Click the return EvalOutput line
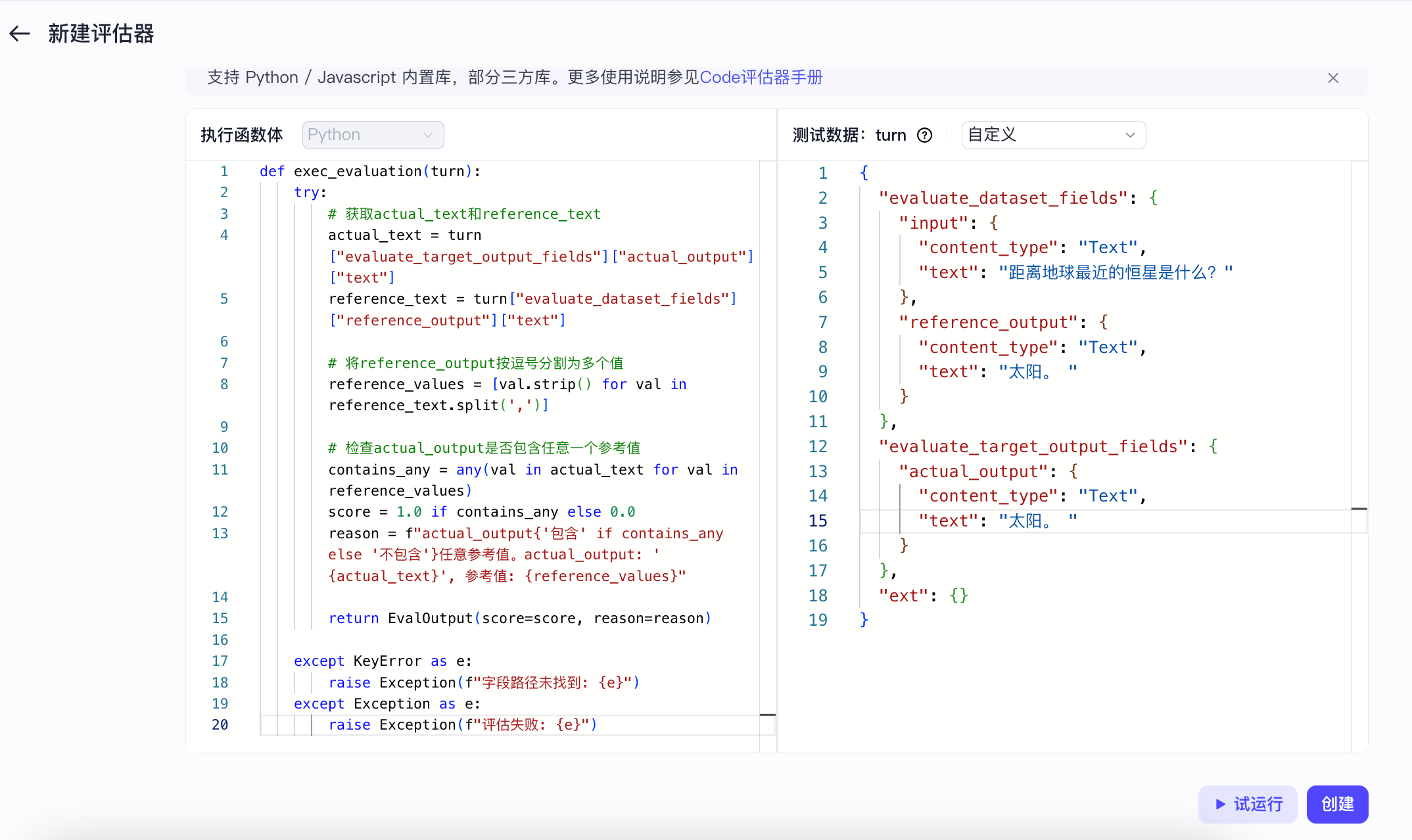Screen dimensions: 1412x840 (x=519, y=618)
